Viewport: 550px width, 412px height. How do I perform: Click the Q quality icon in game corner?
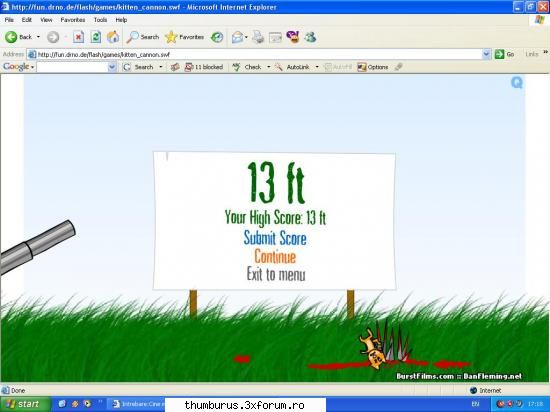(x=517, y=83)
